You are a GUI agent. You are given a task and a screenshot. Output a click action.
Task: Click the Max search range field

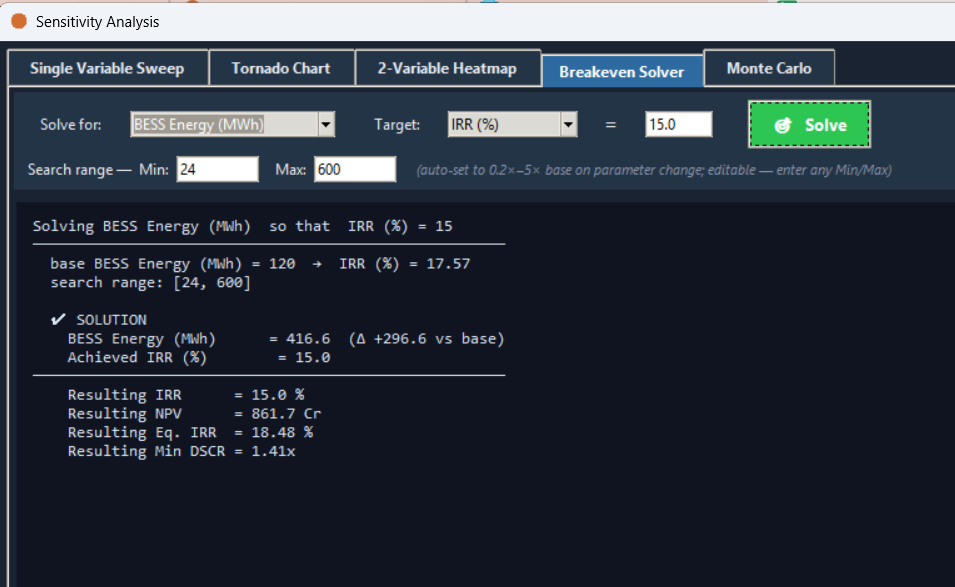coord(355,169)
